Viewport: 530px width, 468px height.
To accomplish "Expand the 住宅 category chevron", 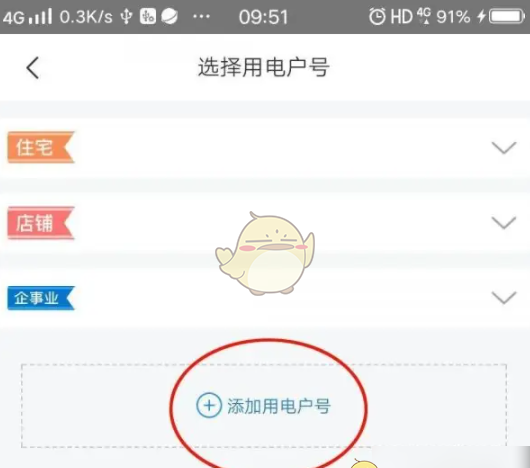I will click(504, 148).
